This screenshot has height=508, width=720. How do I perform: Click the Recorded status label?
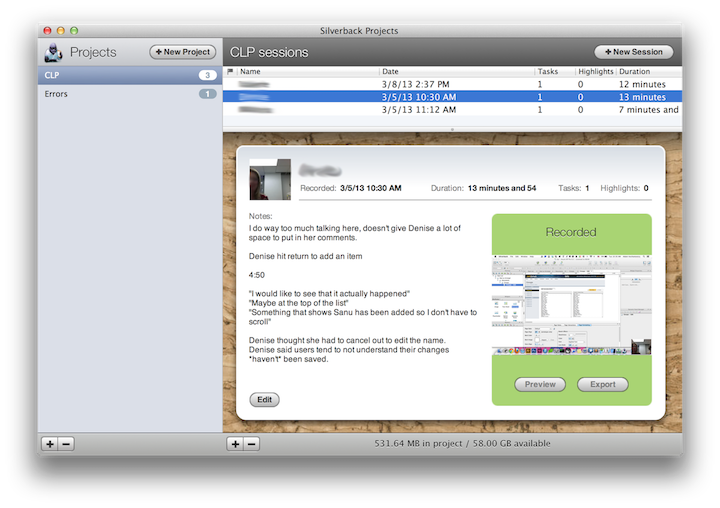click(x=571, y=232)
